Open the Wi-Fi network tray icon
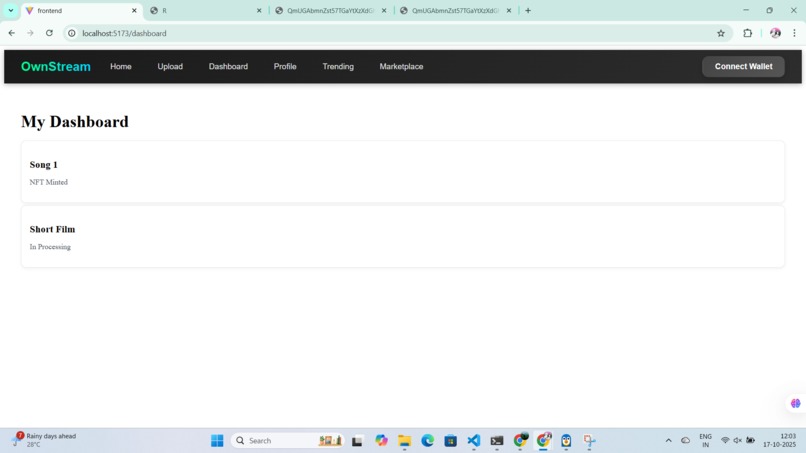This screenshot has width=806, height=453. click(725, 441)
